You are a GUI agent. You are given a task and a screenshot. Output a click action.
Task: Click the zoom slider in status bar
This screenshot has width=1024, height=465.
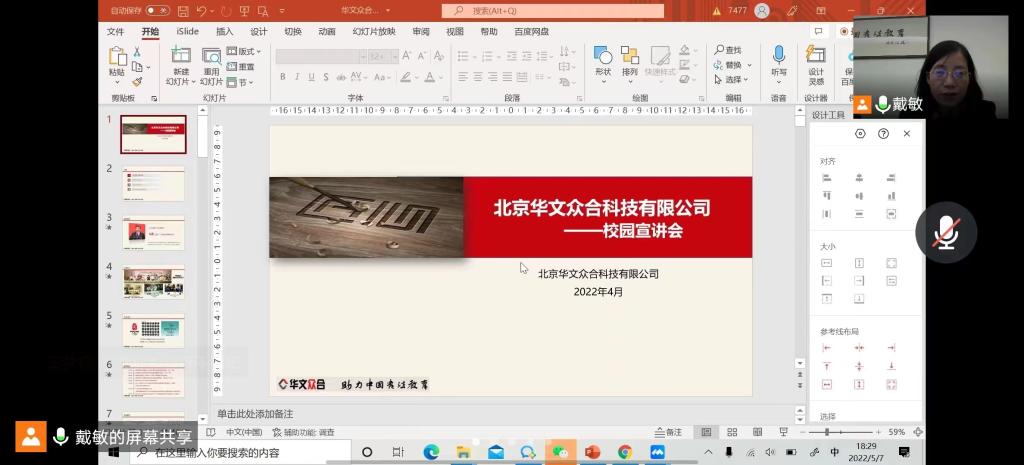point(840,432)
